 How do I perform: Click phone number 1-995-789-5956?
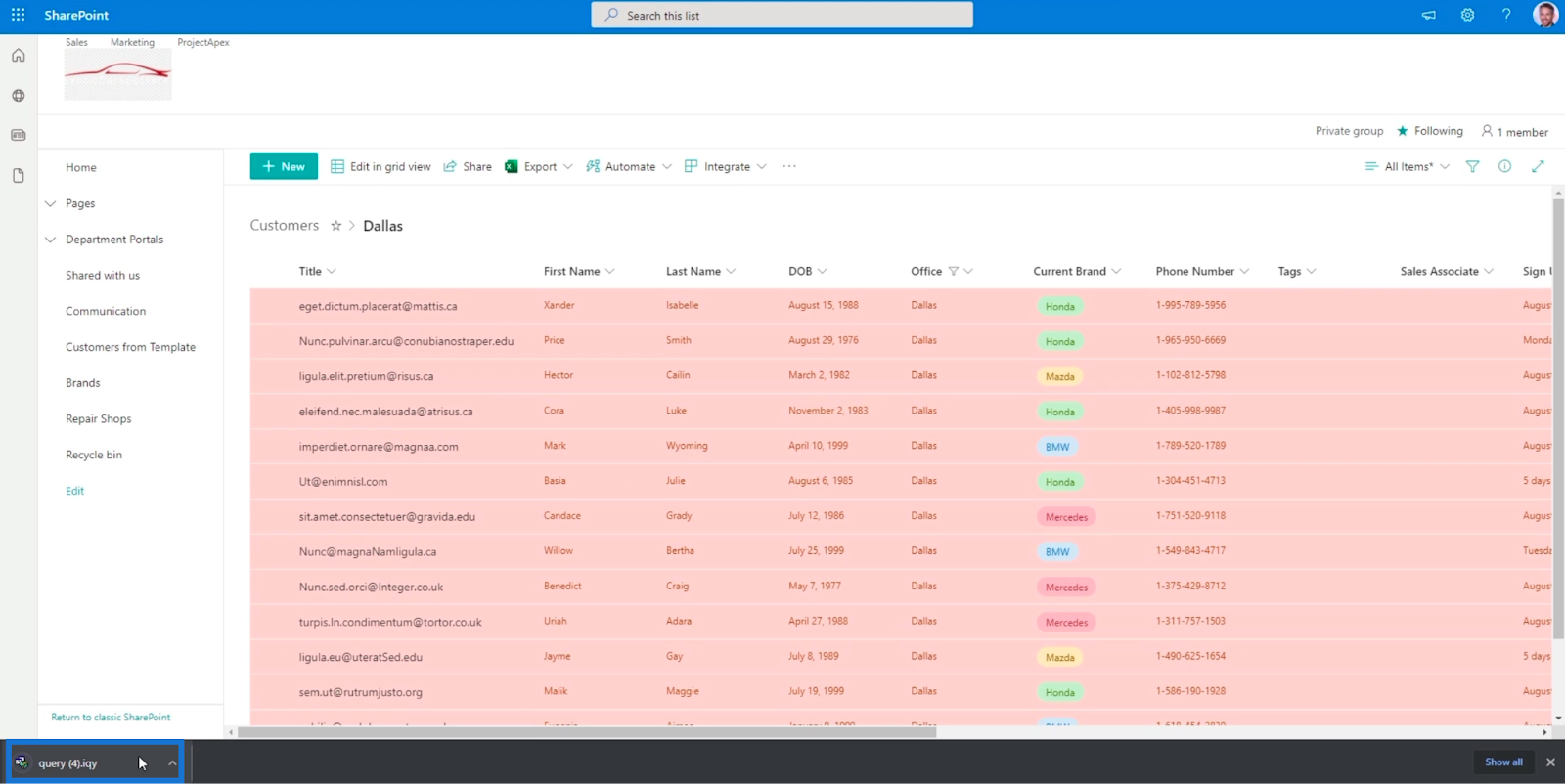pyautogui.click(x=1190, y=306)
